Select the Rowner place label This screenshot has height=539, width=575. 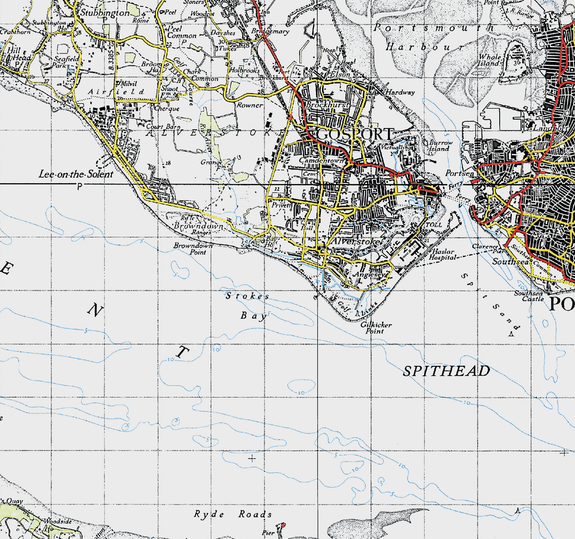pos(249,105)
